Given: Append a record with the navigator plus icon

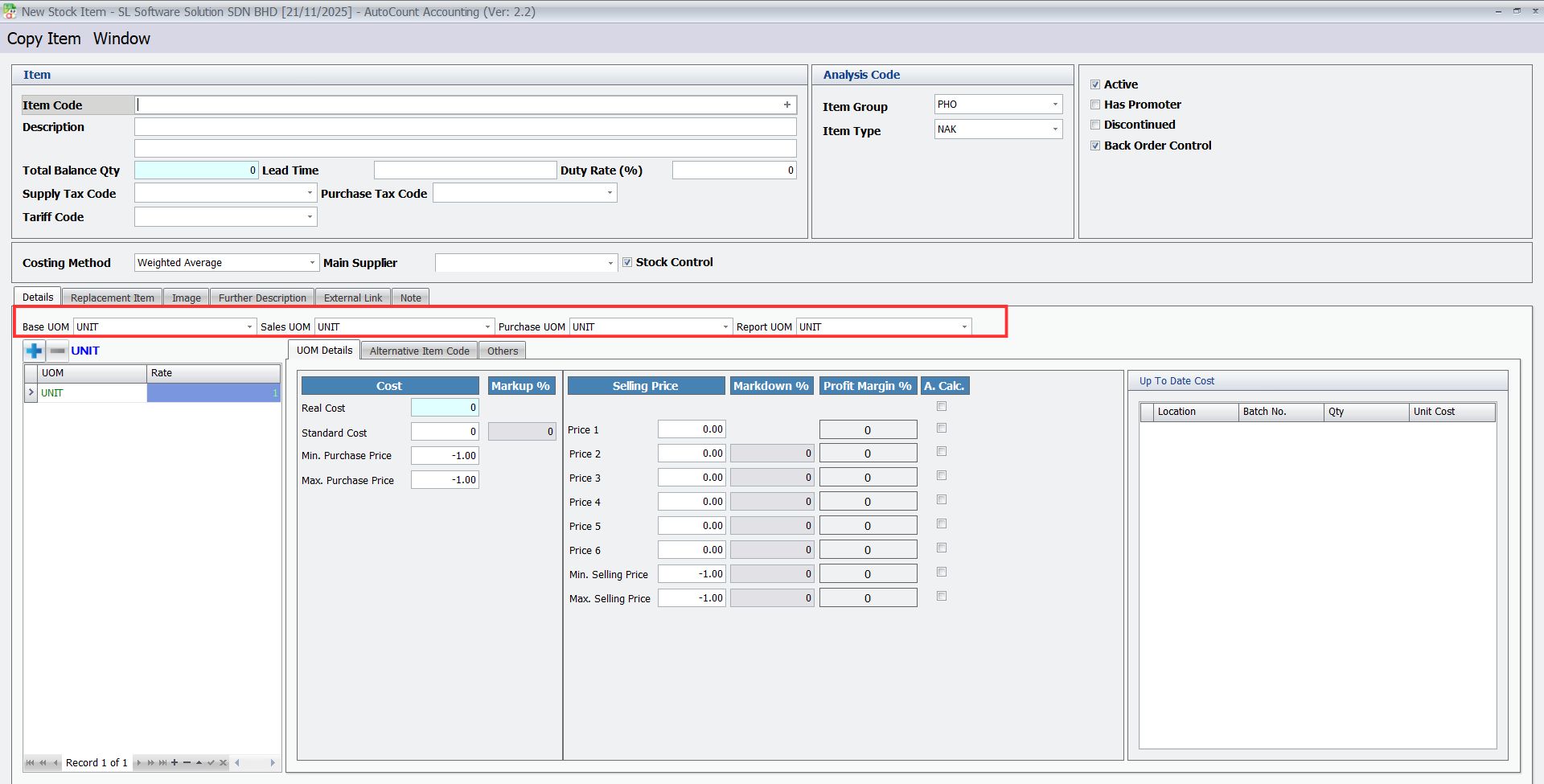Looking at the screenshot, I should tap(175, 763).
